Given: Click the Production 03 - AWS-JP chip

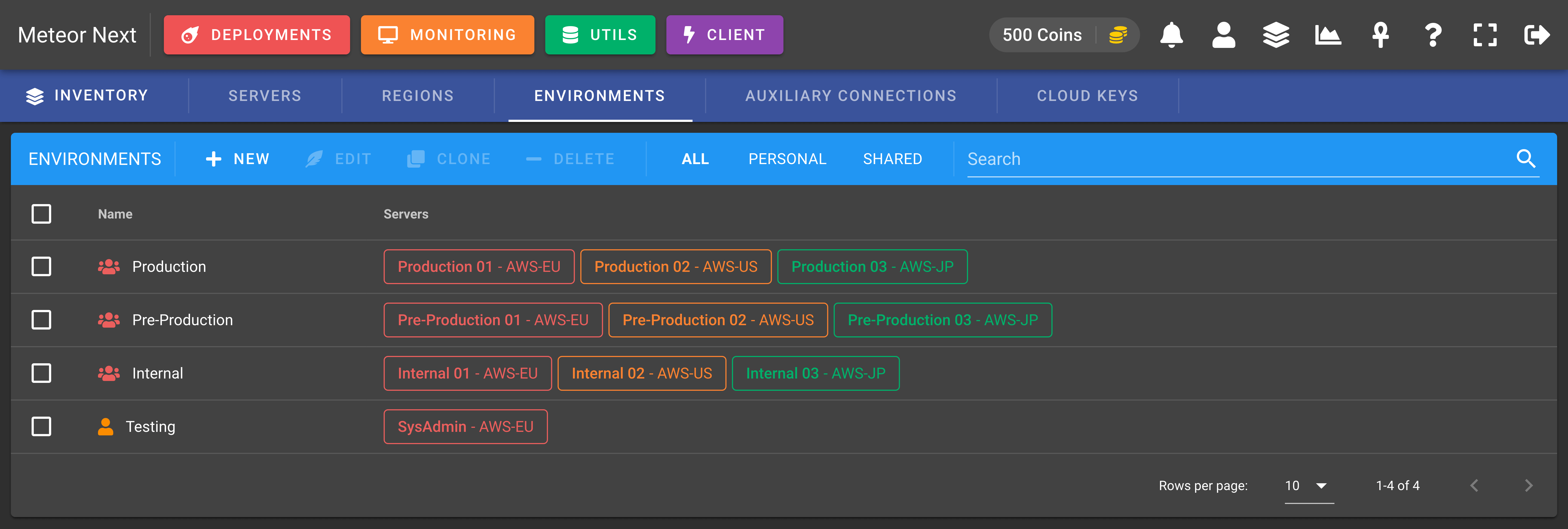Looking at the screenshot, I should point(872,267).
